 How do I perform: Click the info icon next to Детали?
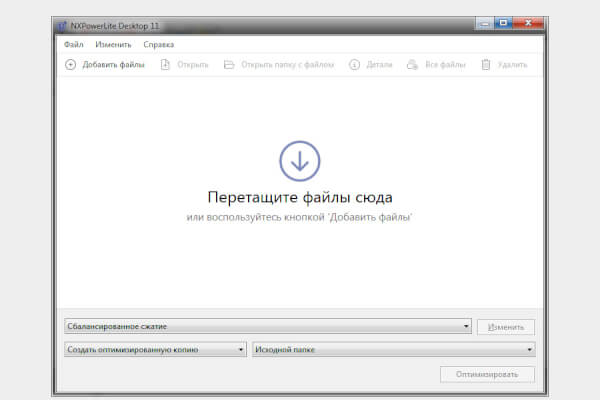tap(354, 65)
